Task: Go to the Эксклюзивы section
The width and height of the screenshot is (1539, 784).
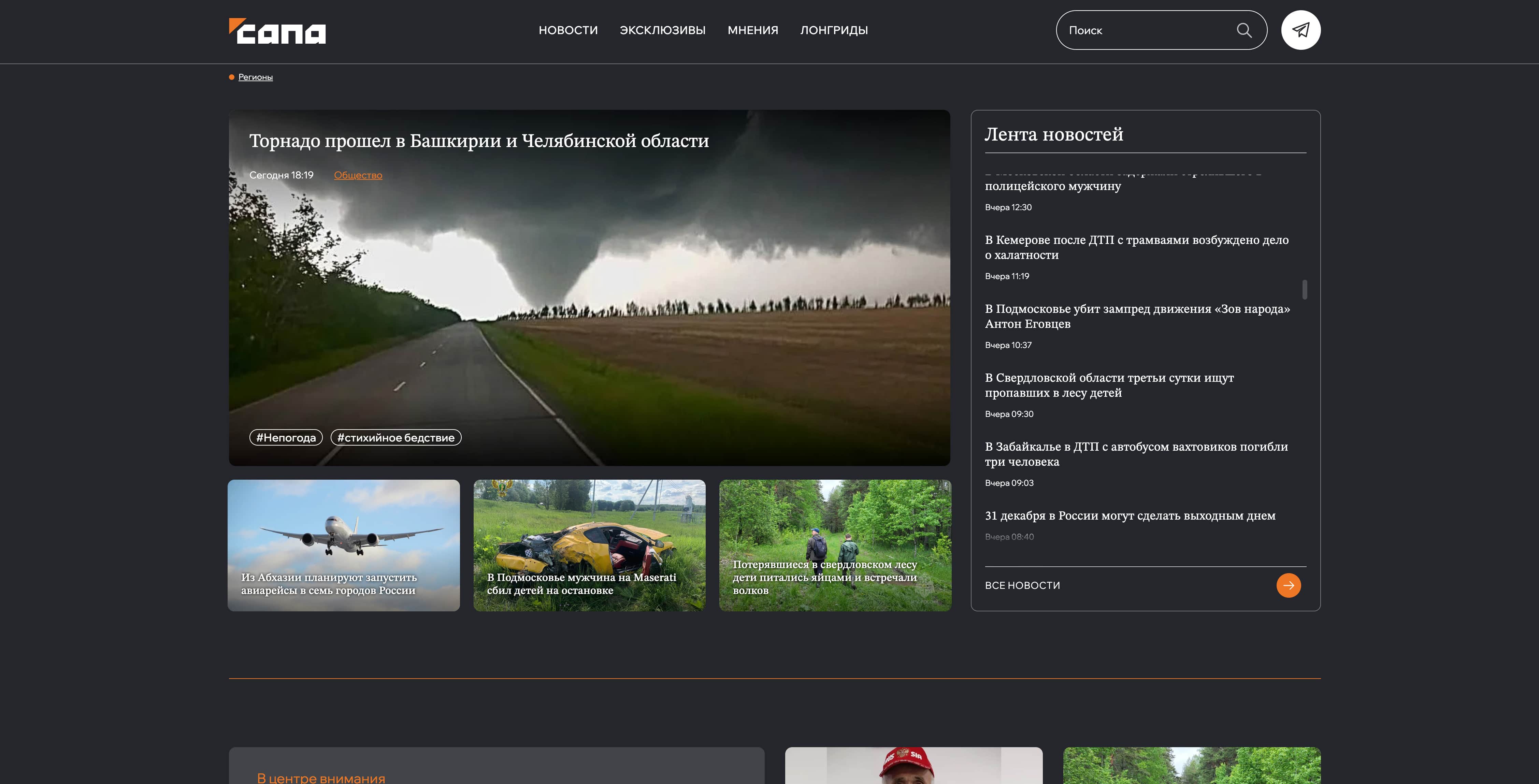Action: (x=662, y=30)
